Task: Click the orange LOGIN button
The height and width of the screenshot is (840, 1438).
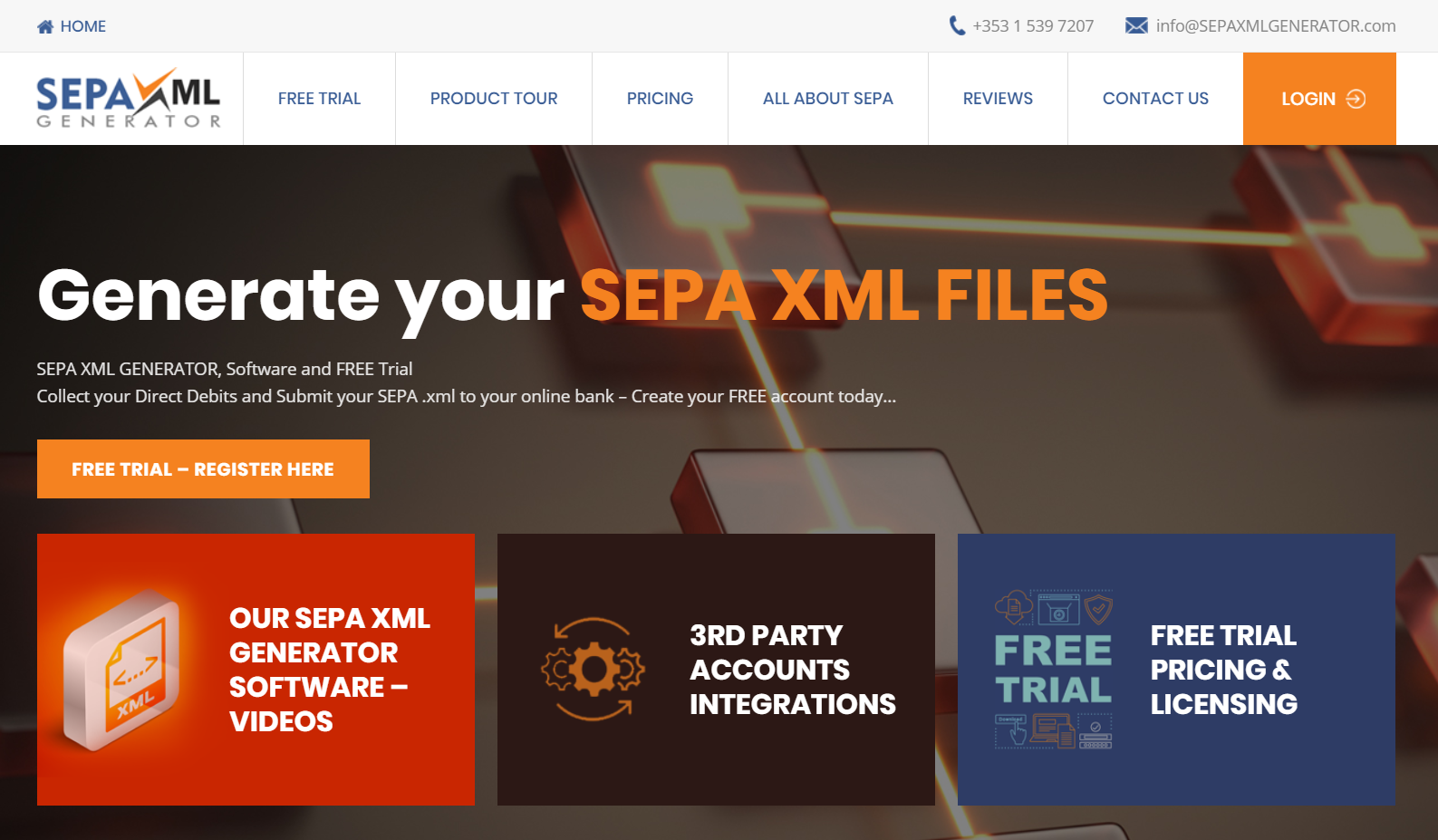Action: click(1319, 99)
